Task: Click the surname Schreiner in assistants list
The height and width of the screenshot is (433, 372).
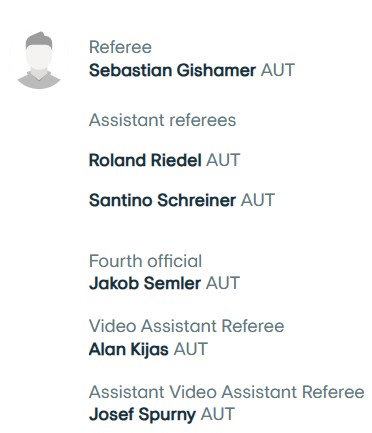Action: [197, 200]
